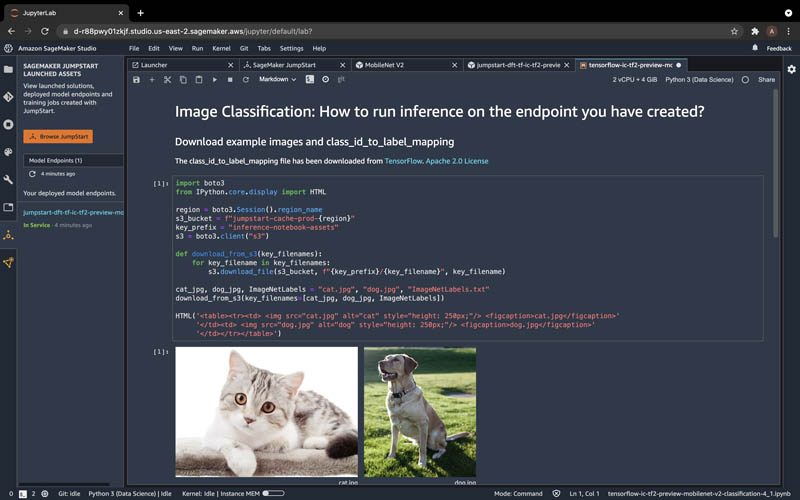Open the file browser sidebar icon
This screenshot has width=800, height=500.
click(x=8, y=69)
